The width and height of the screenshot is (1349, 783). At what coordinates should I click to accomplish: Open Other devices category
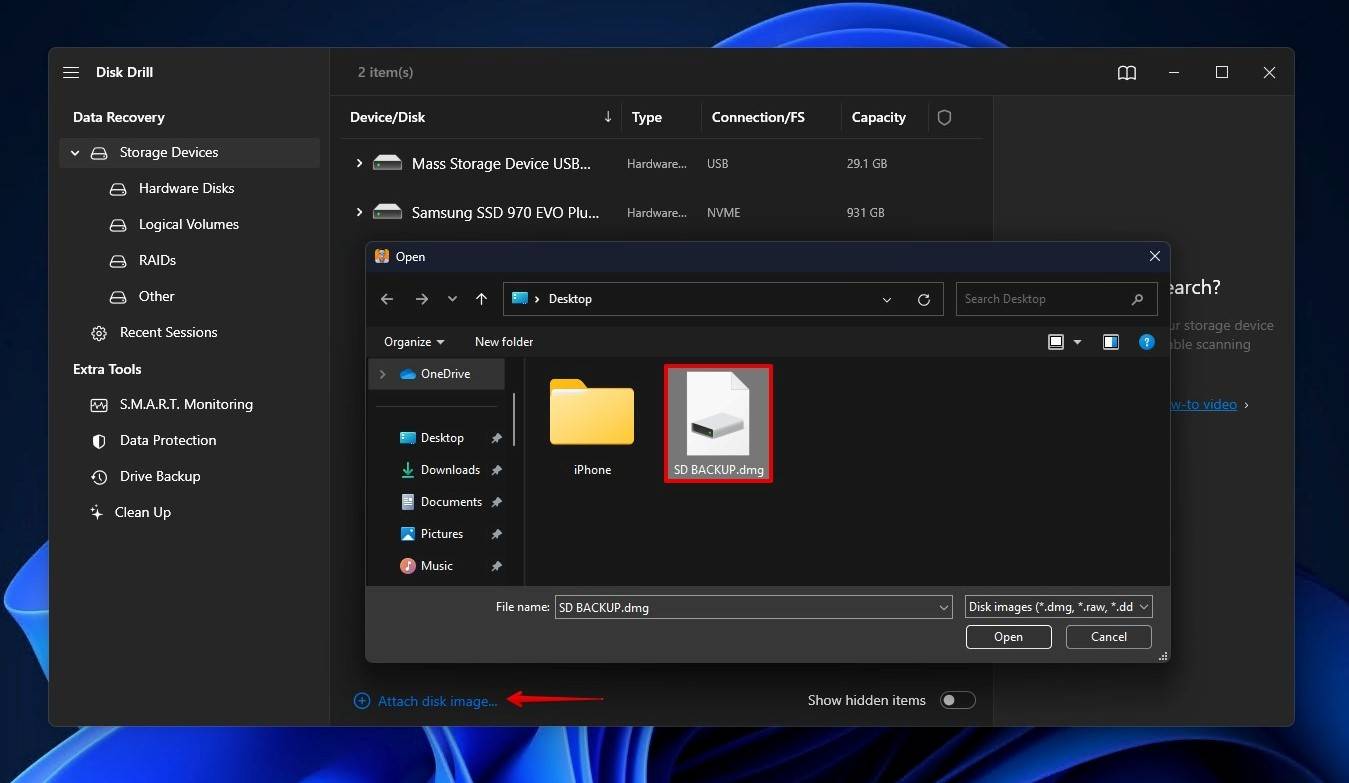point(156,297)
